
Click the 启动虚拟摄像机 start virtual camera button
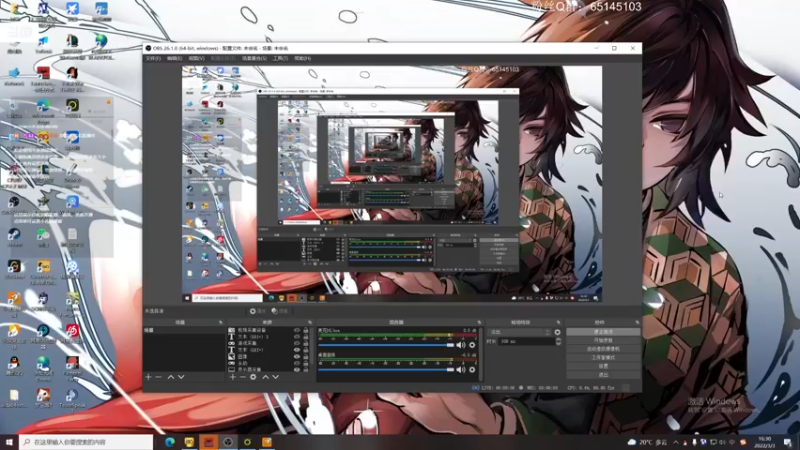pos(603,349)
